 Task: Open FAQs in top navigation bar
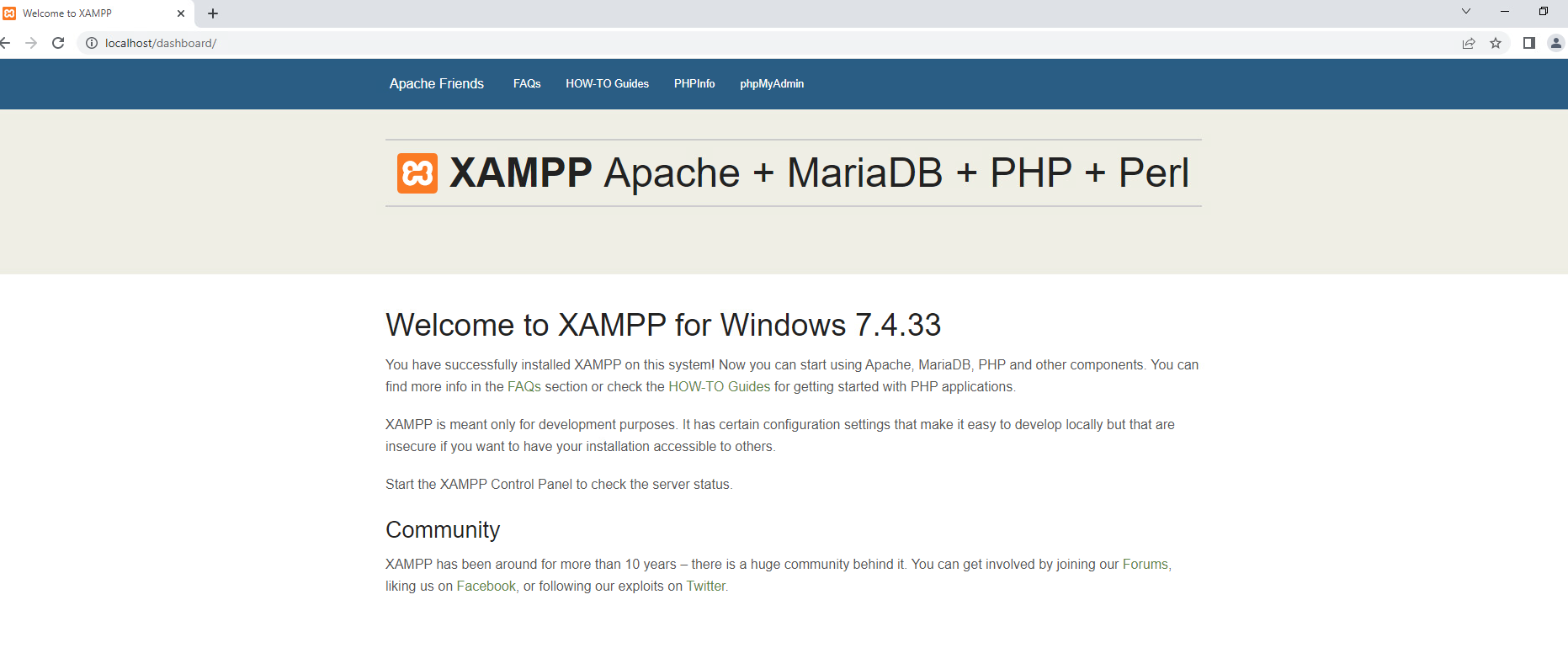[527, 83]
